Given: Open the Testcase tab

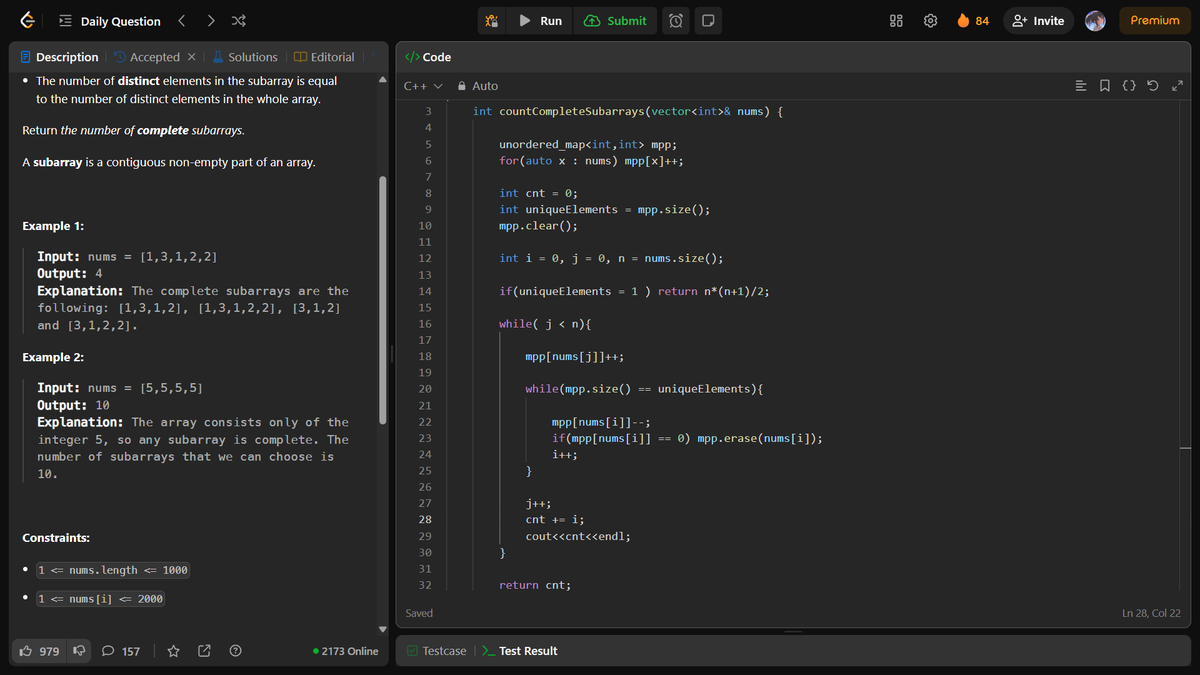Looking at the screenshot, I should 436,651.
